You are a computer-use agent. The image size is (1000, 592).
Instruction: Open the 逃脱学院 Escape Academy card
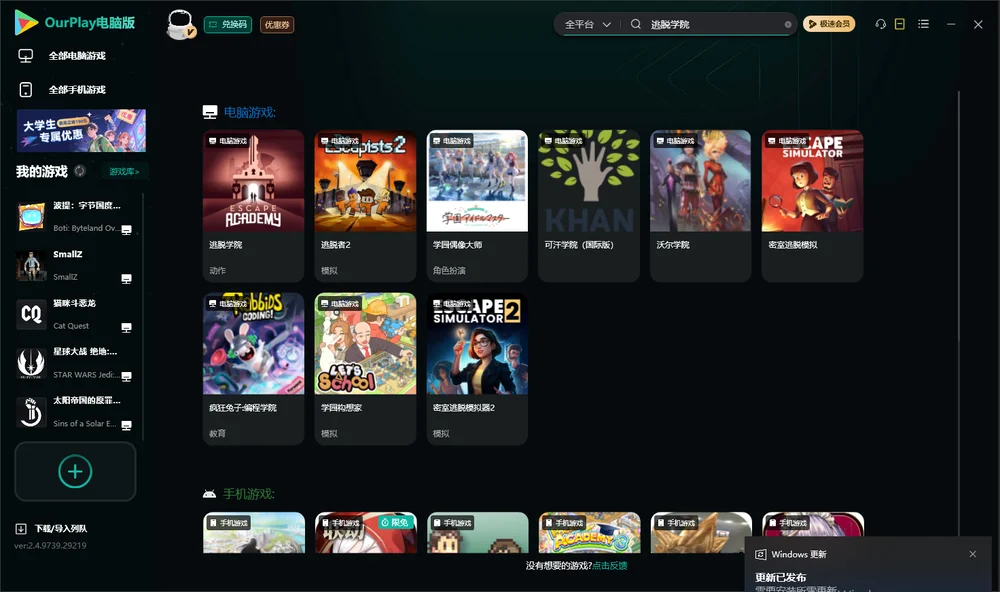[253, 205]
